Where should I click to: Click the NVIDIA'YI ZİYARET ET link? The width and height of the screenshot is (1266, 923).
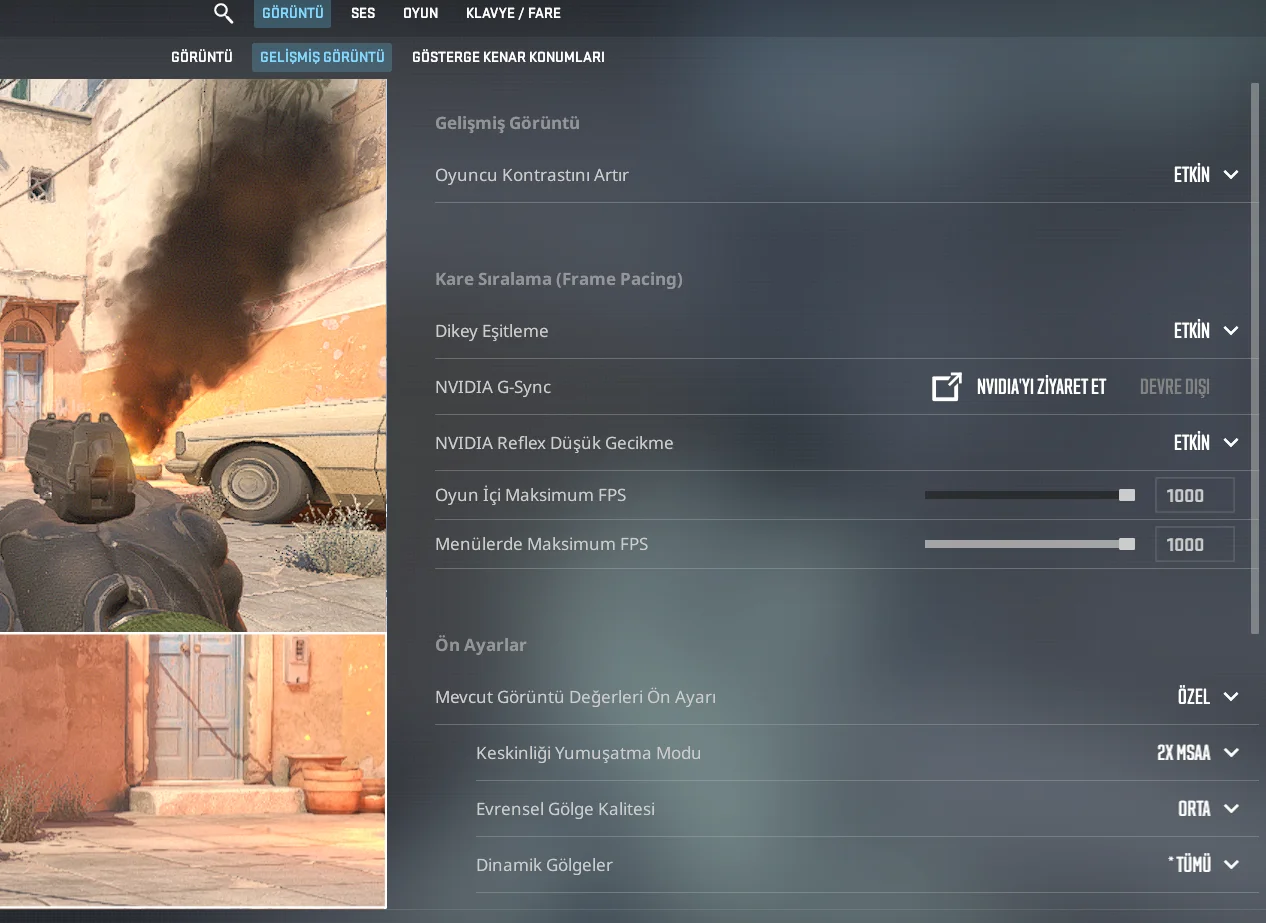click(1041, 387)
